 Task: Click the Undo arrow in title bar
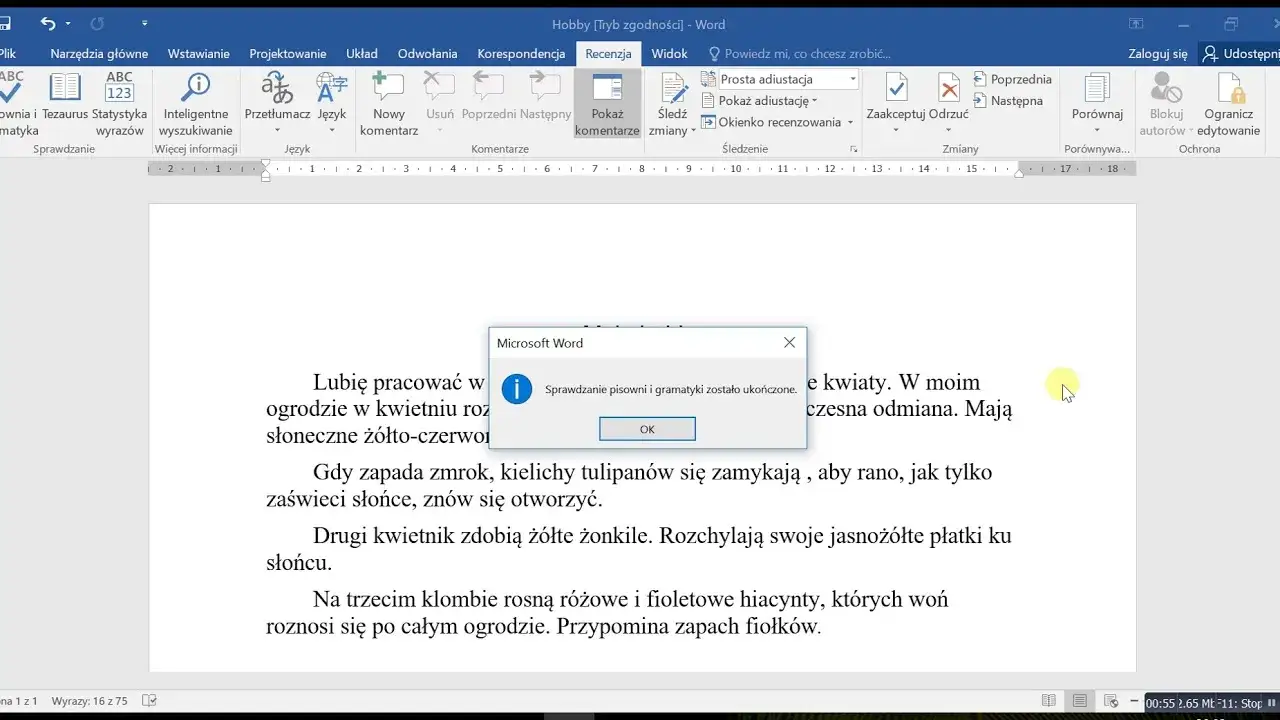coord(47,23)
